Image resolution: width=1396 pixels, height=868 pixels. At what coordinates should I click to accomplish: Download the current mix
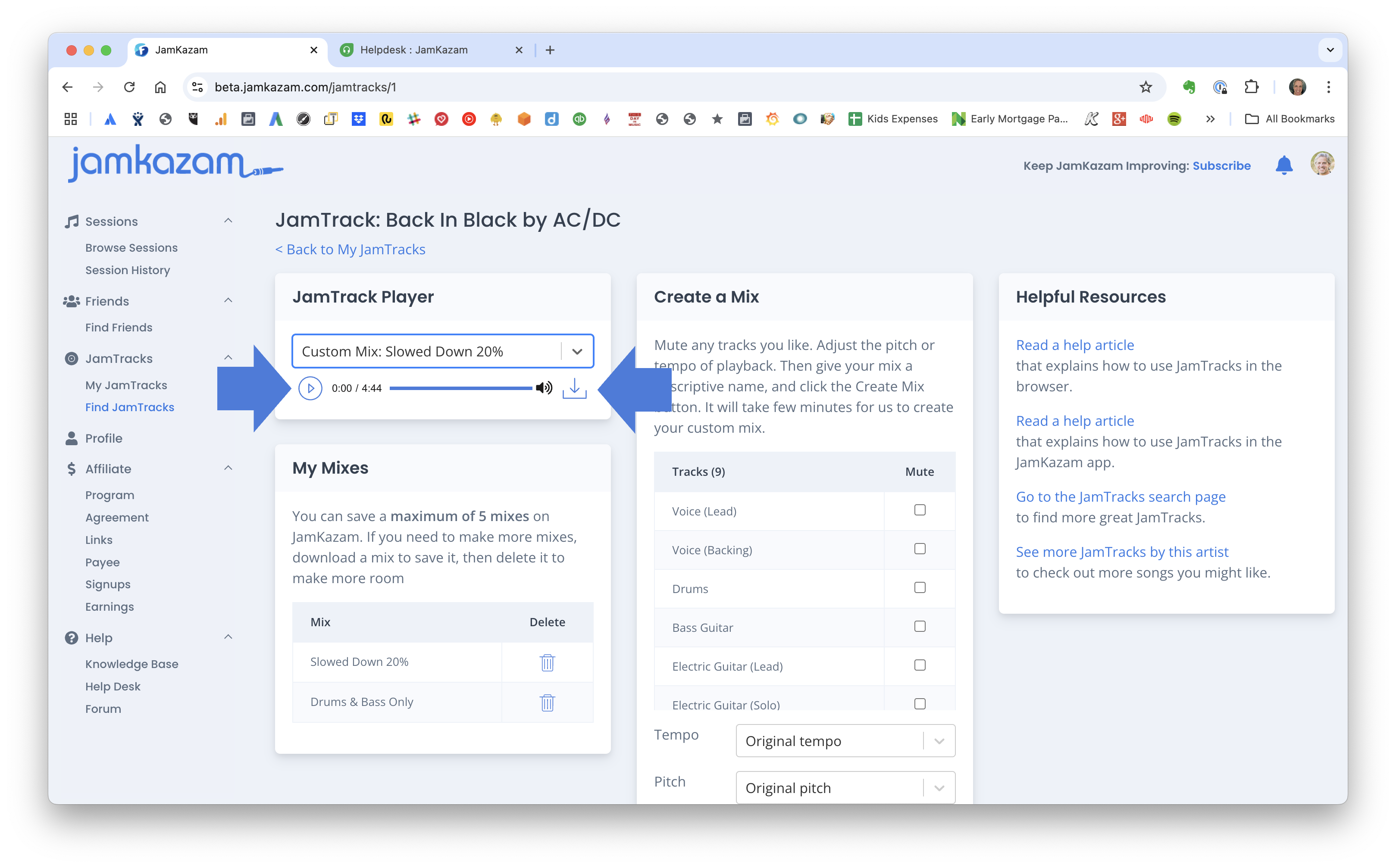(x=574, y=389)
